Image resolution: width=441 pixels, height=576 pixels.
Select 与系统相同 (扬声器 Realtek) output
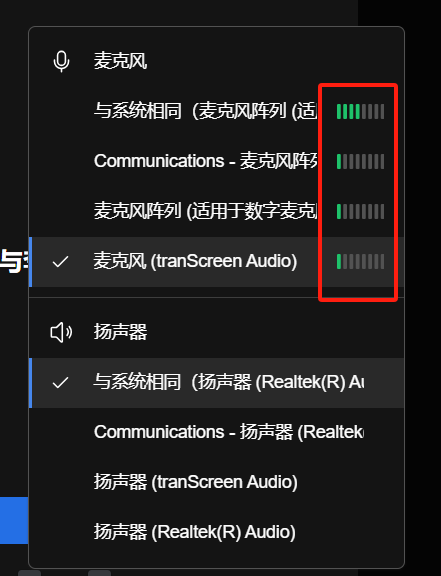216,383
